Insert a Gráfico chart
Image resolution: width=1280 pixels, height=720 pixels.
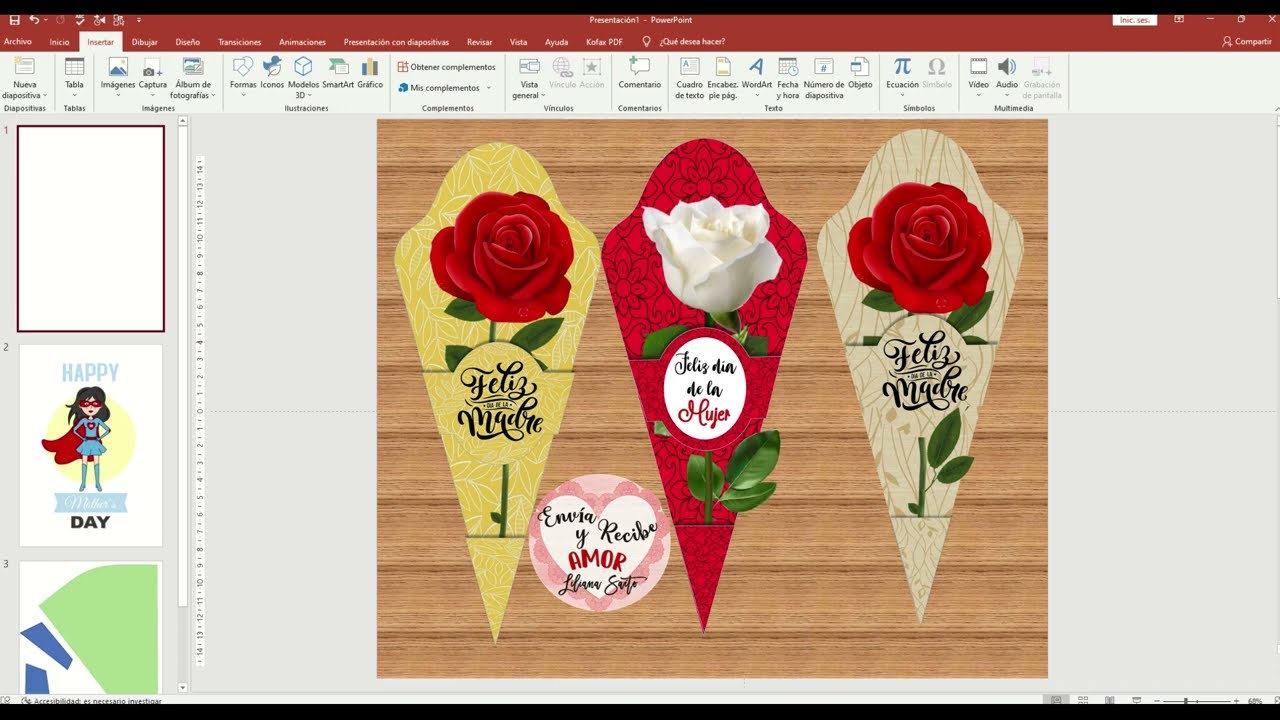click(370, 74)
